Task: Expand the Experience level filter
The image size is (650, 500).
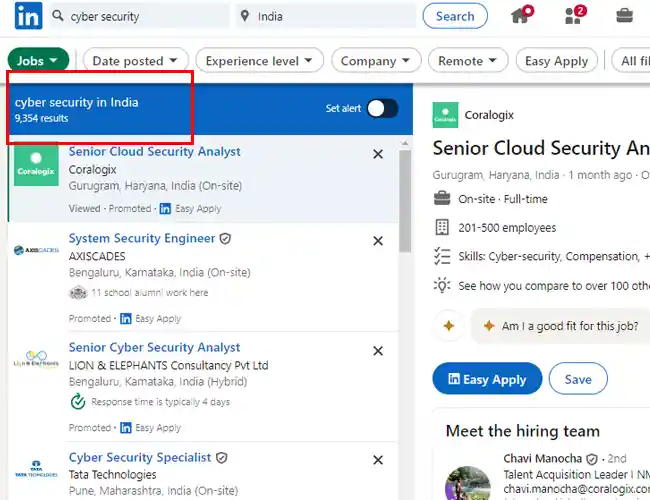Action: point(259,61)
